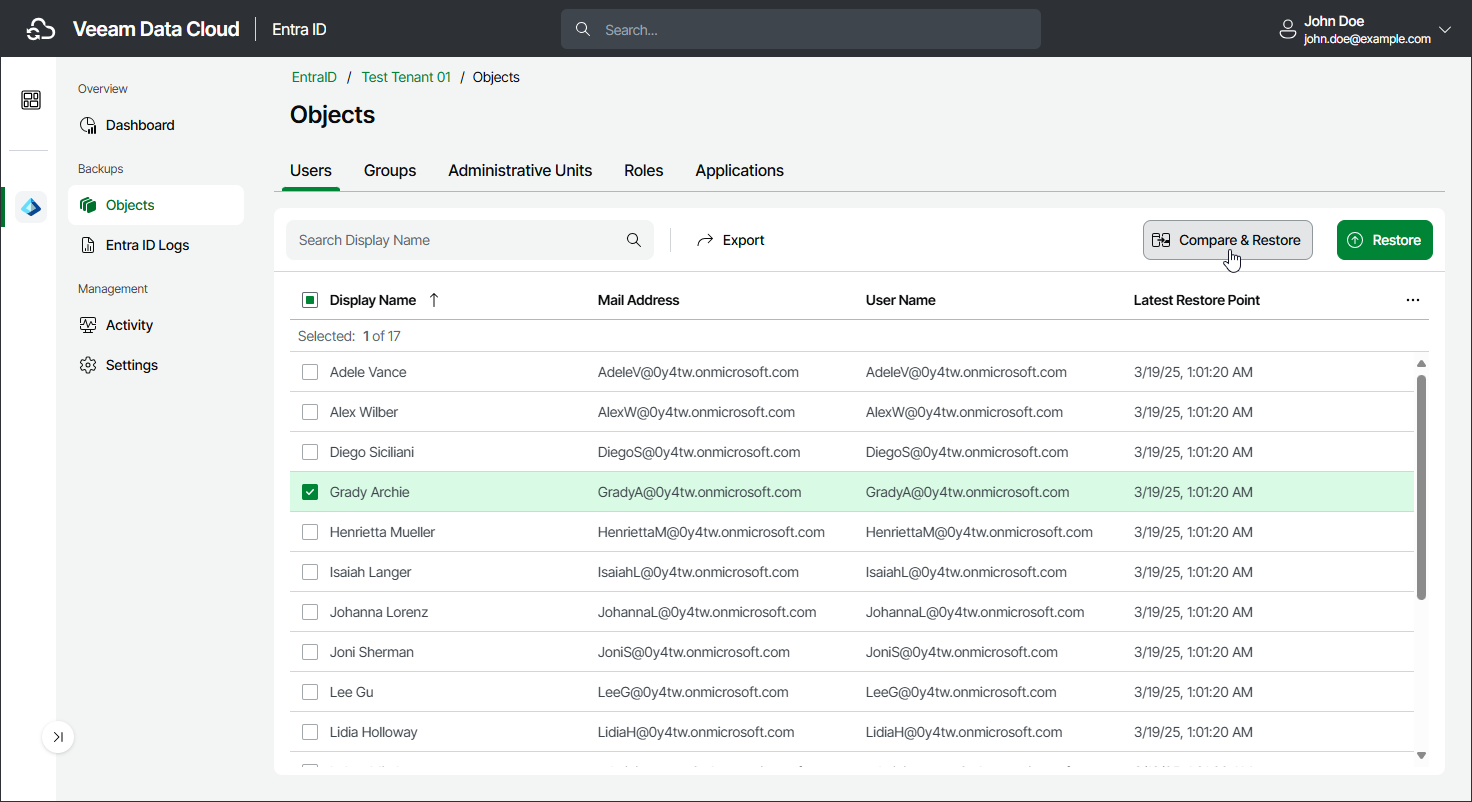Sort by User Name column header
1472x802 pixels.
pyautogui.click(x=901, y=300)
